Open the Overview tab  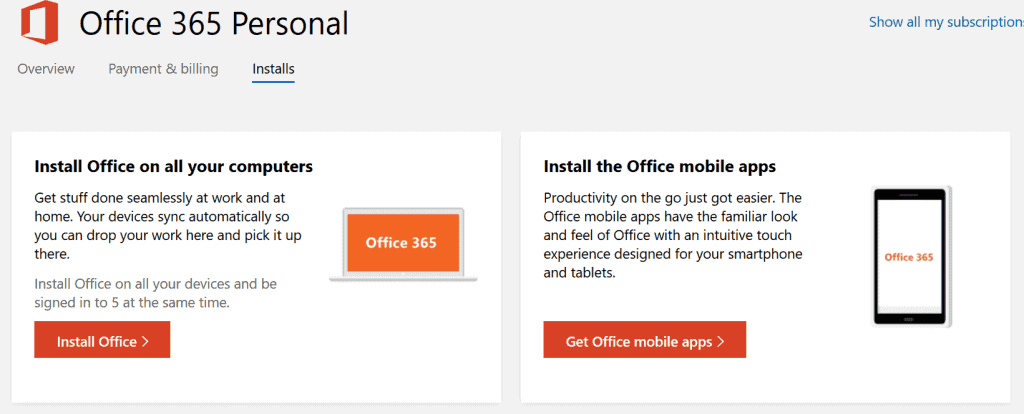click(46, 69)
